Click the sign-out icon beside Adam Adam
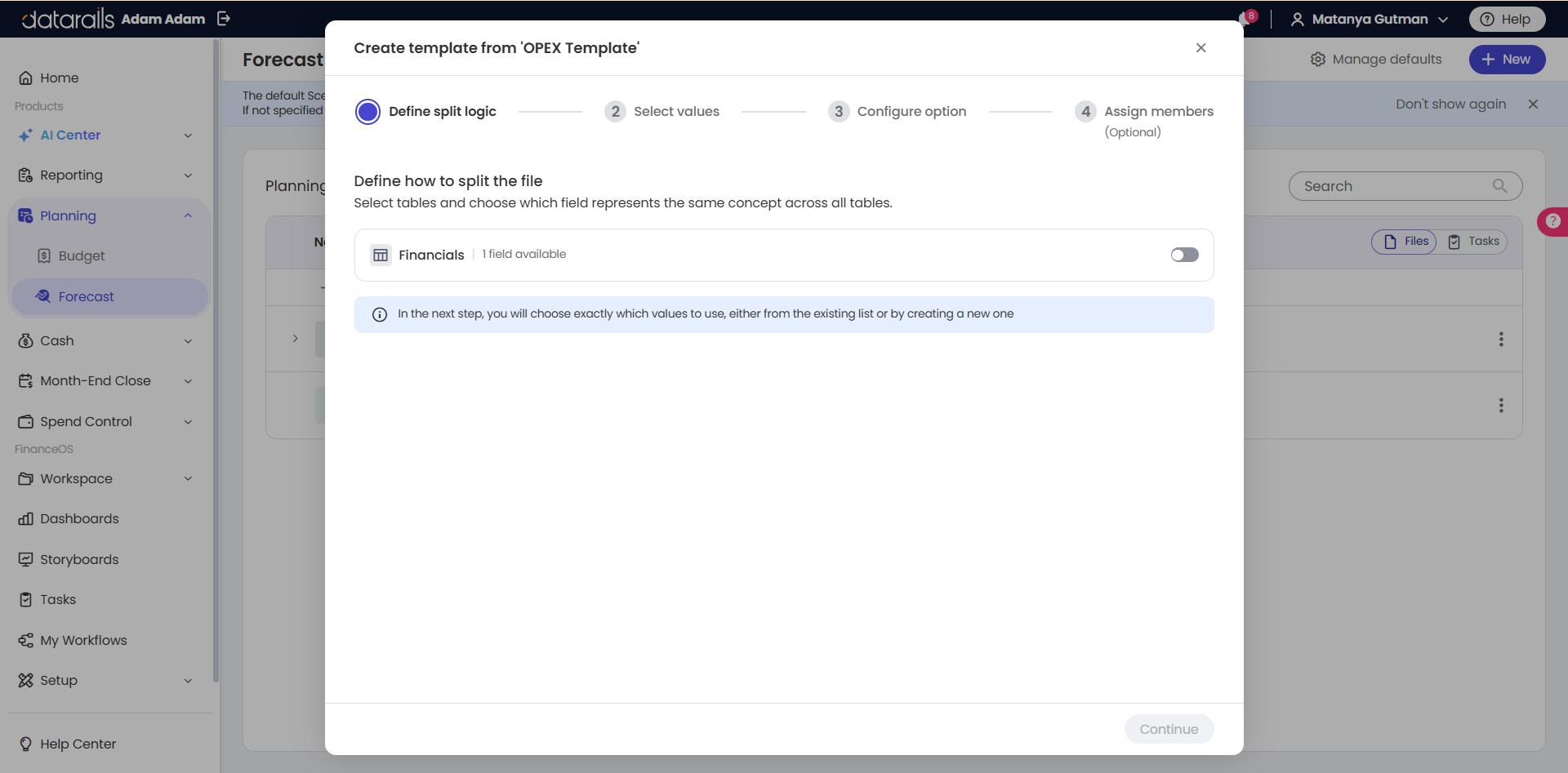 click(x=224, y=19)
